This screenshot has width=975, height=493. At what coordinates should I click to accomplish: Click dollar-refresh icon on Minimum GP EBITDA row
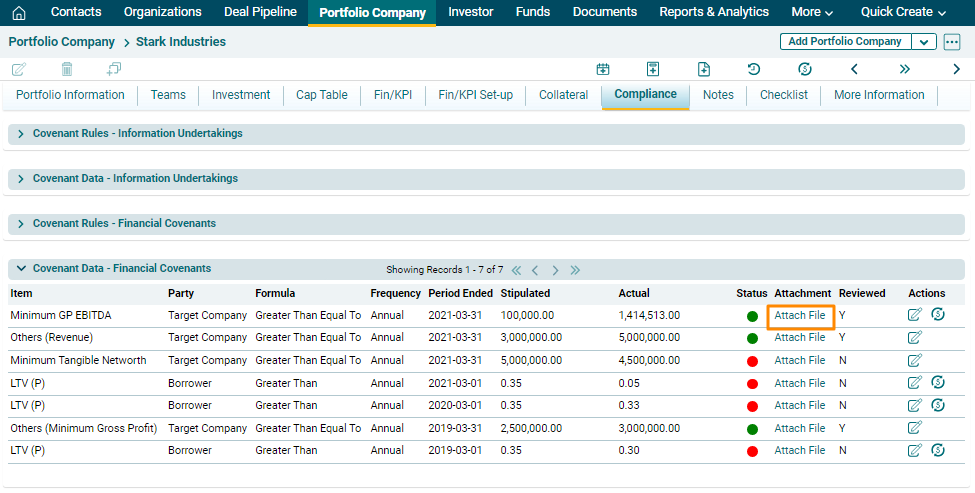[938, 315]
